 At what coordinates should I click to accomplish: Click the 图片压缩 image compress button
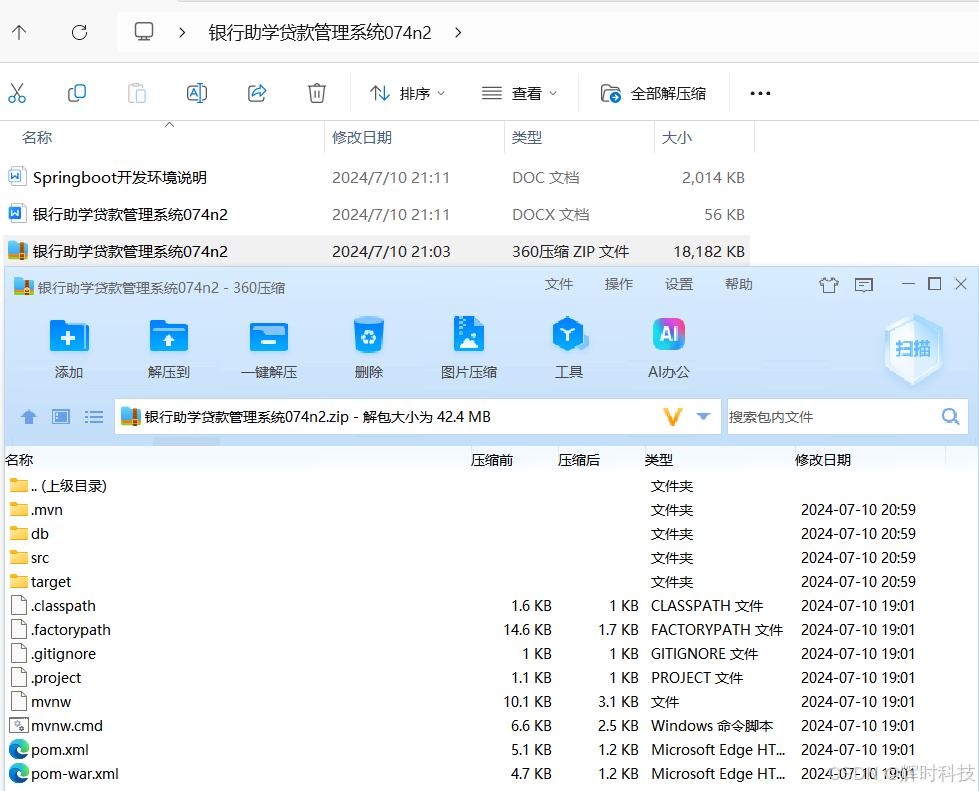(x=469, y=348)
